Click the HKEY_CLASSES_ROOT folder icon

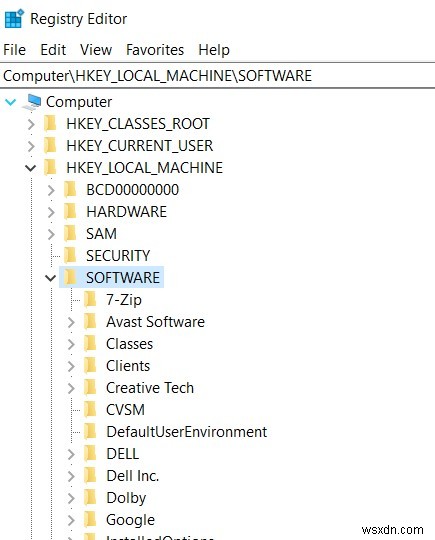[50, 124]
